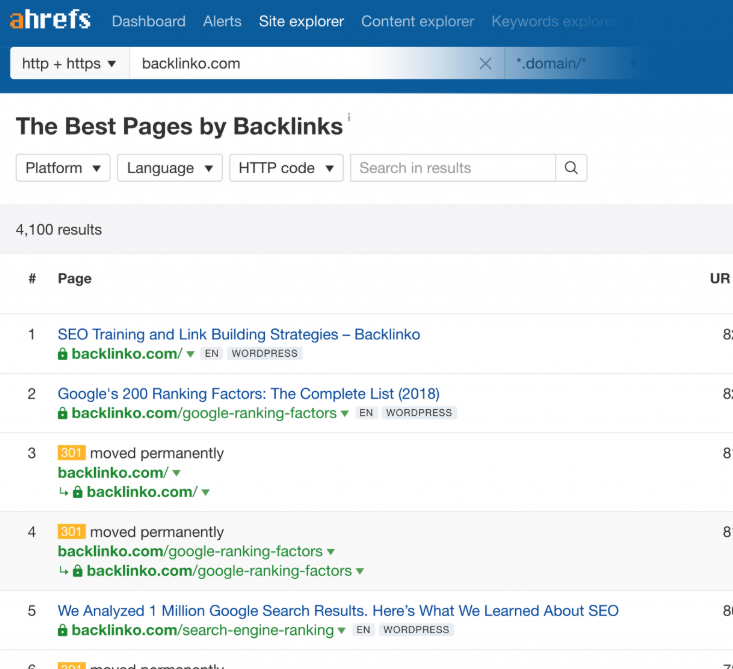The image size is (733, 669).
Task: Click 'moved permanently' text in row 3
Action: [x=157, y=453]
